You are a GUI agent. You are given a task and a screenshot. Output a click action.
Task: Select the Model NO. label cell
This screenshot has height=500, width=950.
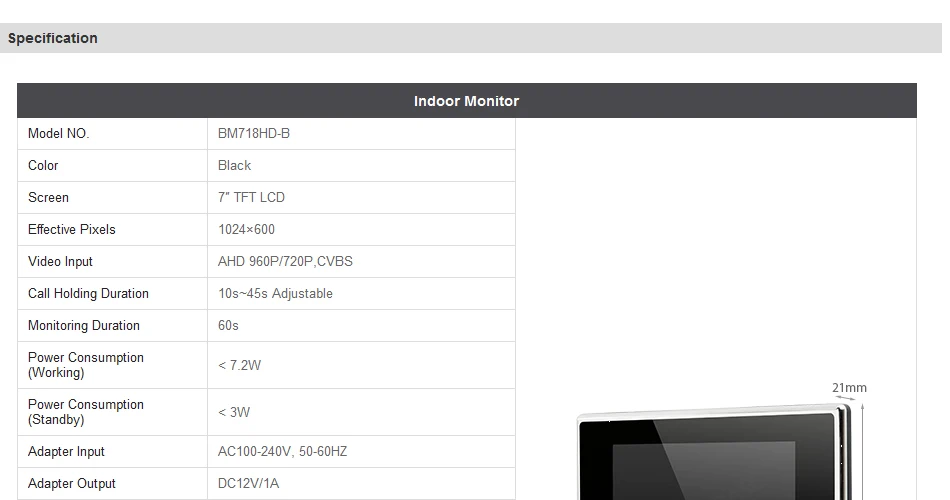pos(113,133)
